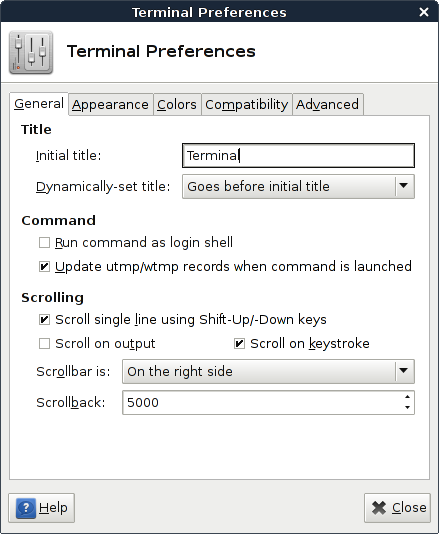The width and height of the screenshot is (439, 534).
Task: Toggle Scroll single line using Shift-Up/-Down keys
Action: (44, 320)
